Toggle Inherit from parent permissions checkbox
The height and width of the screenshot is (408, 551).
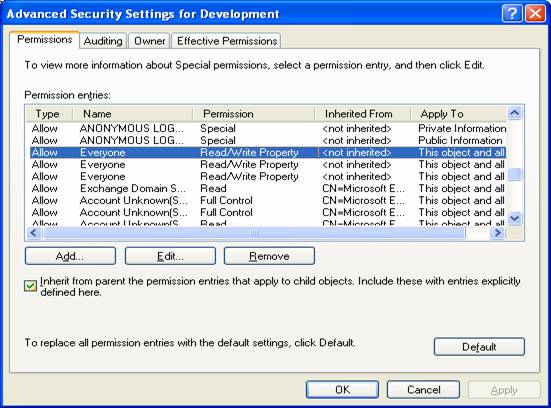(31, 286)
